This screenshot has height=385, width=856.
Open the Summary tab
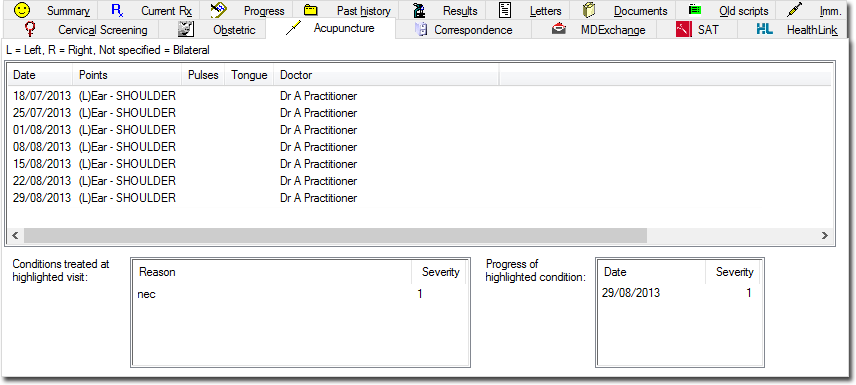50,10
